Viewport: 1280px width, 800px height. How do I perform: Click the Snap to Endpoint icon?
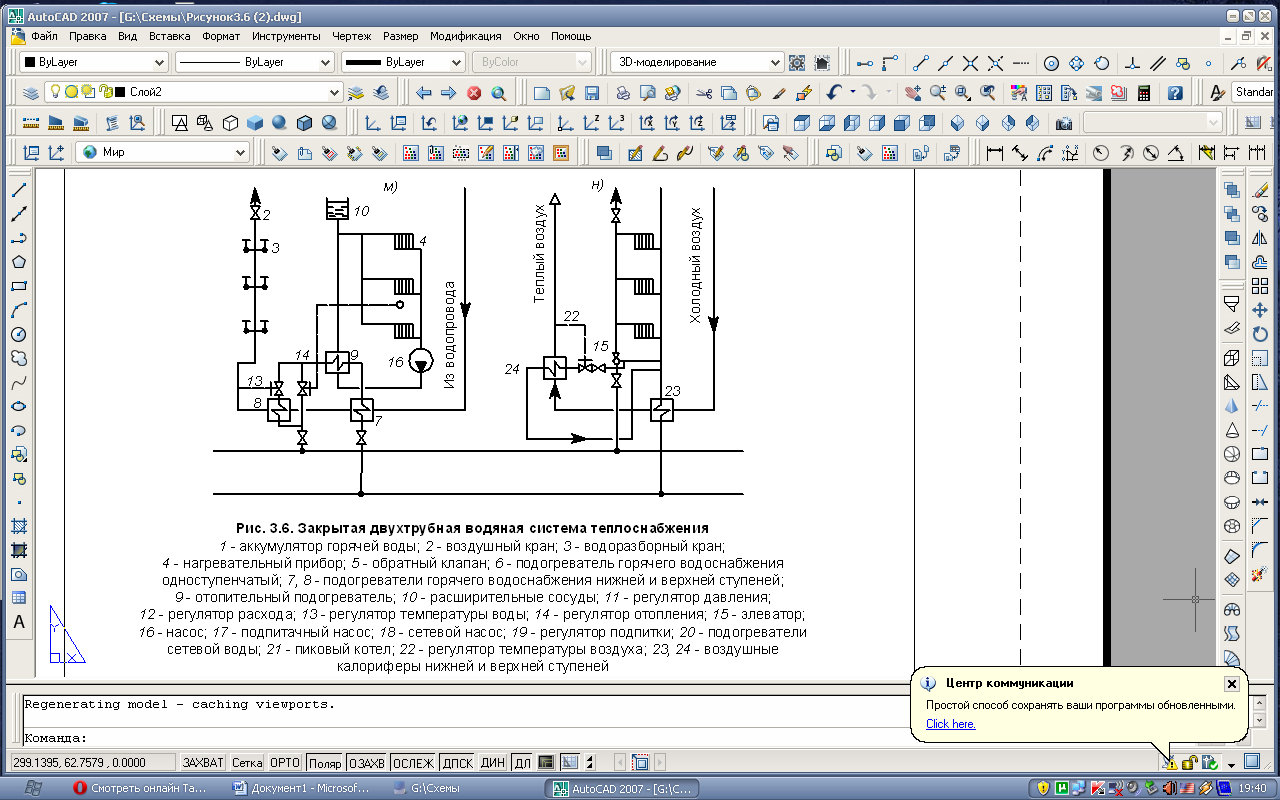[921, 62]
